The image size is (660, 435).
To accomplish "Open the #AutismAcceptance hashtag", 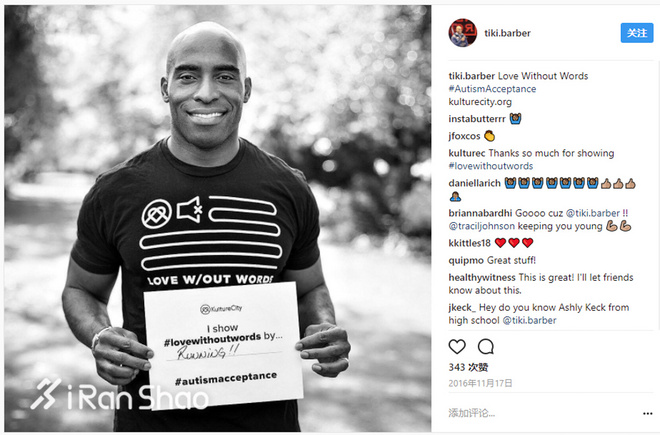I will point(492,89).
